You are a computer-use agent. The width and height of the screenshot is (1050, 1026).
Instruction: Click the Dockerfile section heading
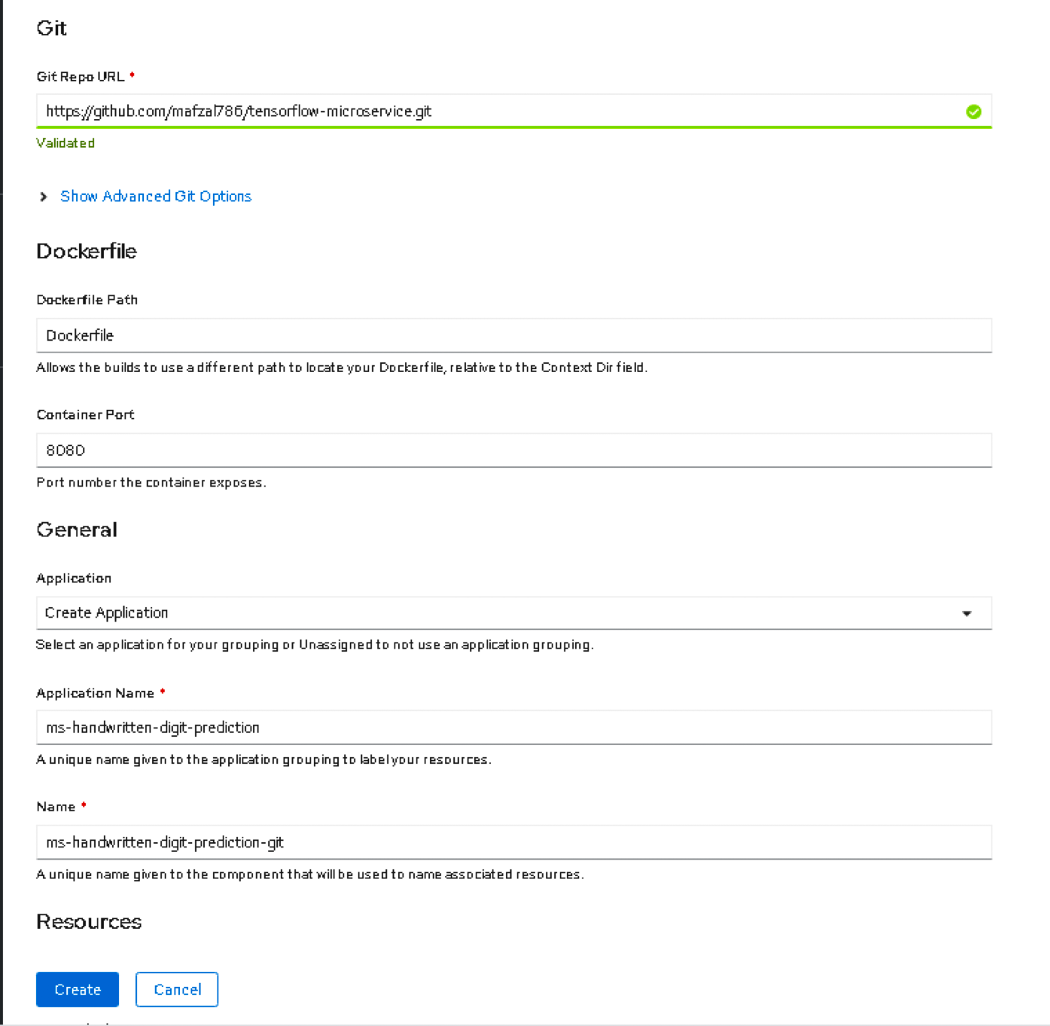pos(87,251)
